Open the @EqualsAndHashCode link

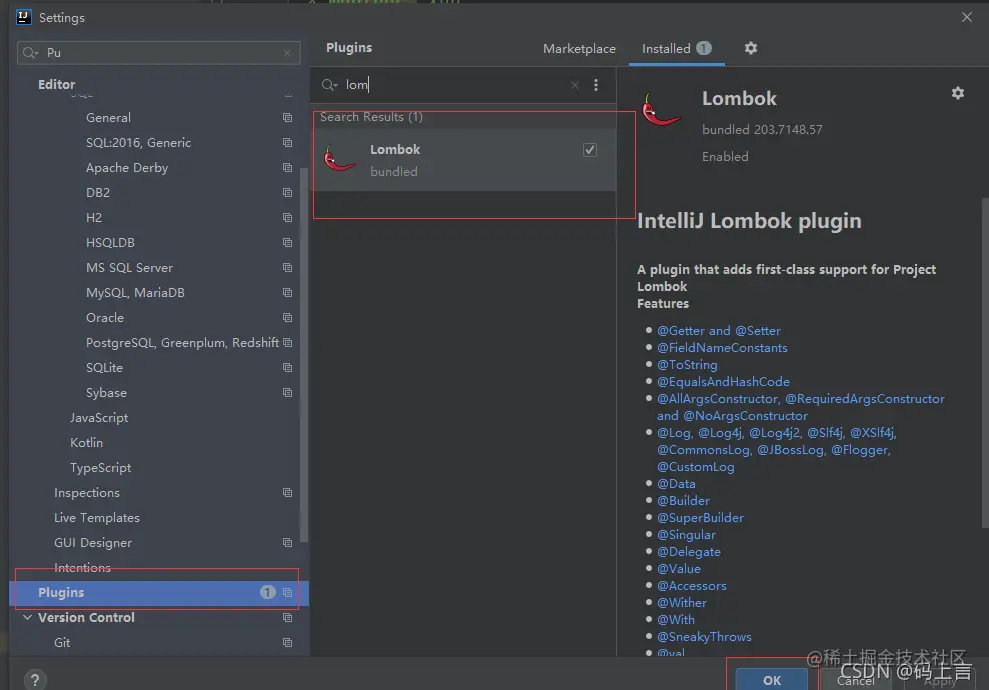click(723, 382)
